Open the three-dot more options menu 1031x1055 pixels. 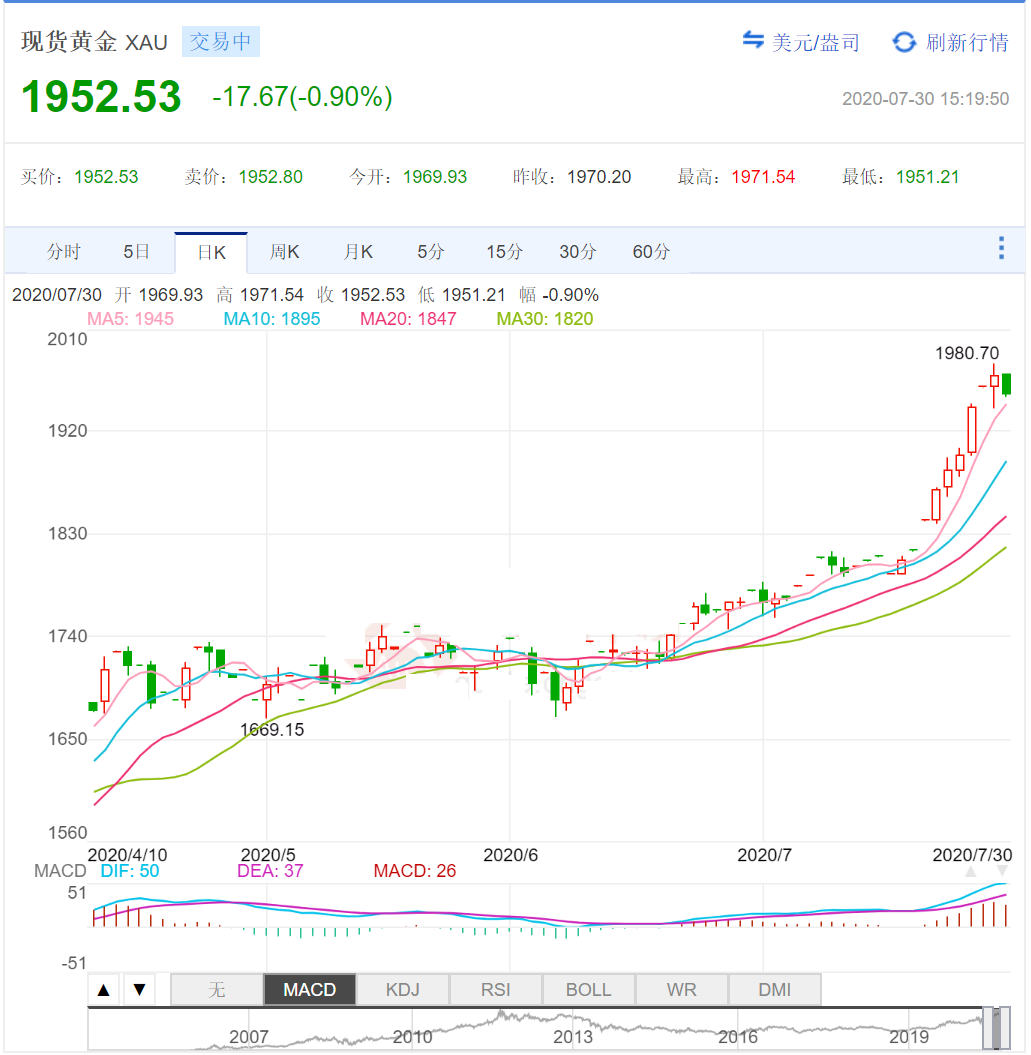click(1001, 249)
